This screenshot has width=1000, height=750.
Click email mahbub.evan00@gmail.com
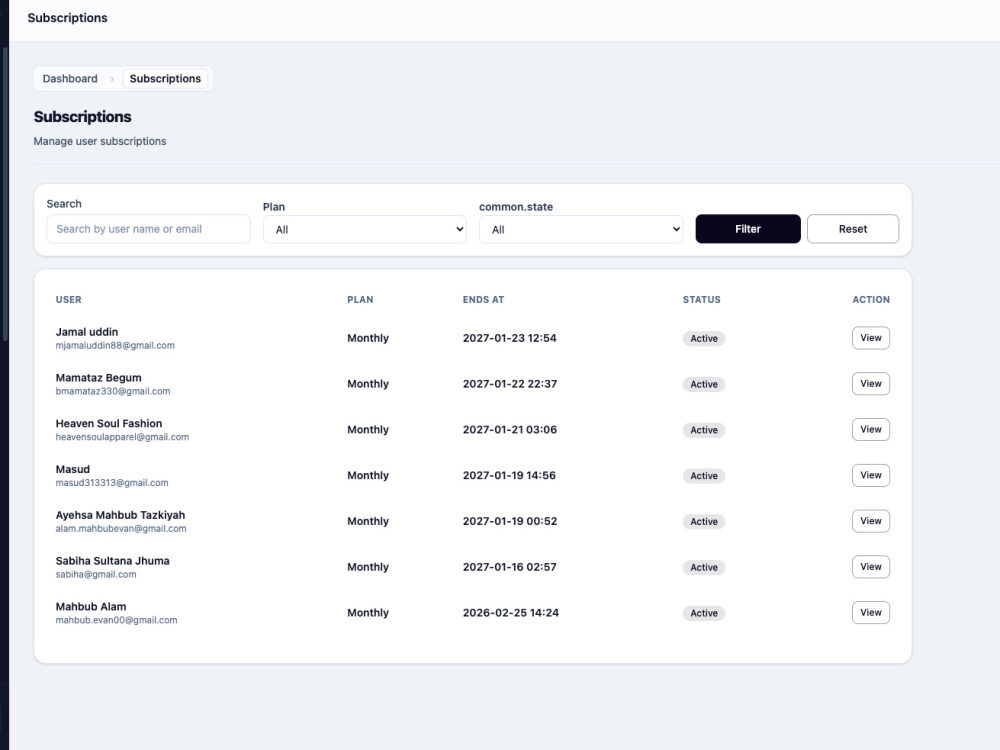click(x=116, y=621)
